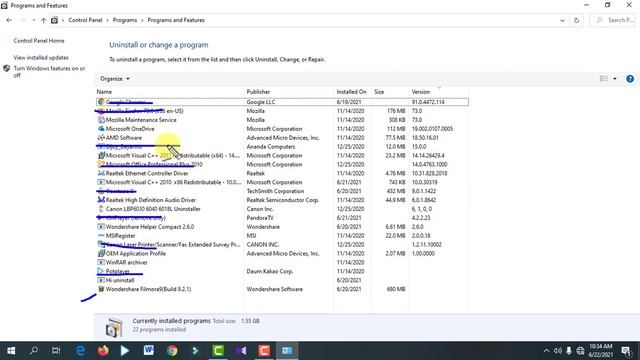
Task: Select Wondershare Filmora9 icon
Action: coord(101,289)
